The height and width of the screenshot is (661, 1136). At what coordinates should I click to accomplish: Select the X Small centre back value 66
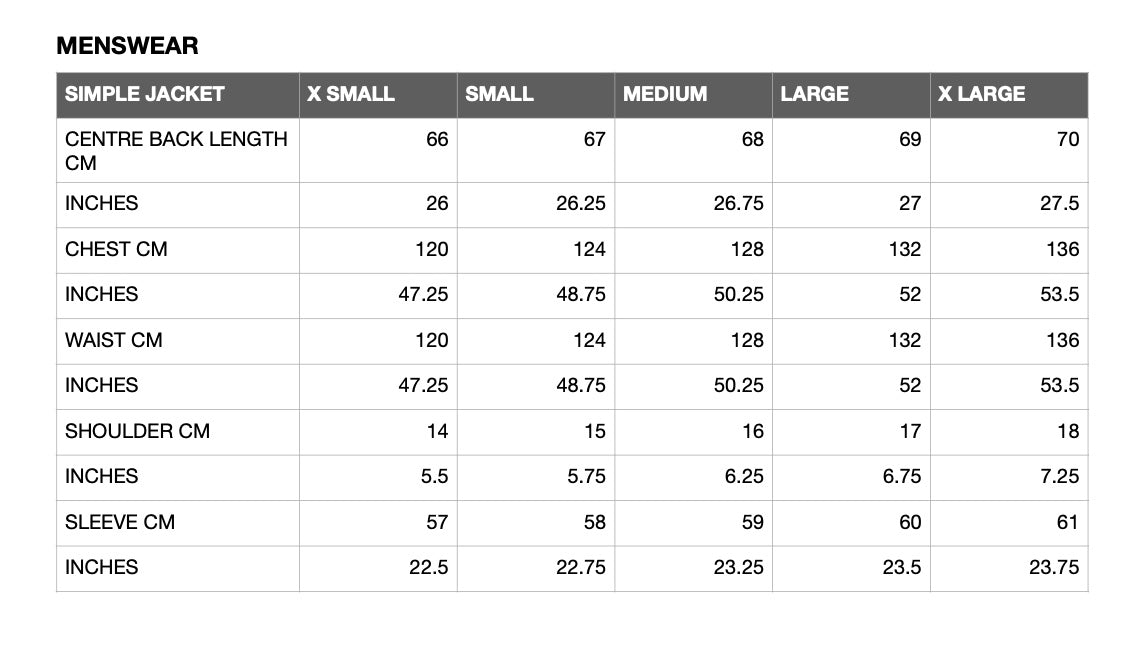coord(437,139)
